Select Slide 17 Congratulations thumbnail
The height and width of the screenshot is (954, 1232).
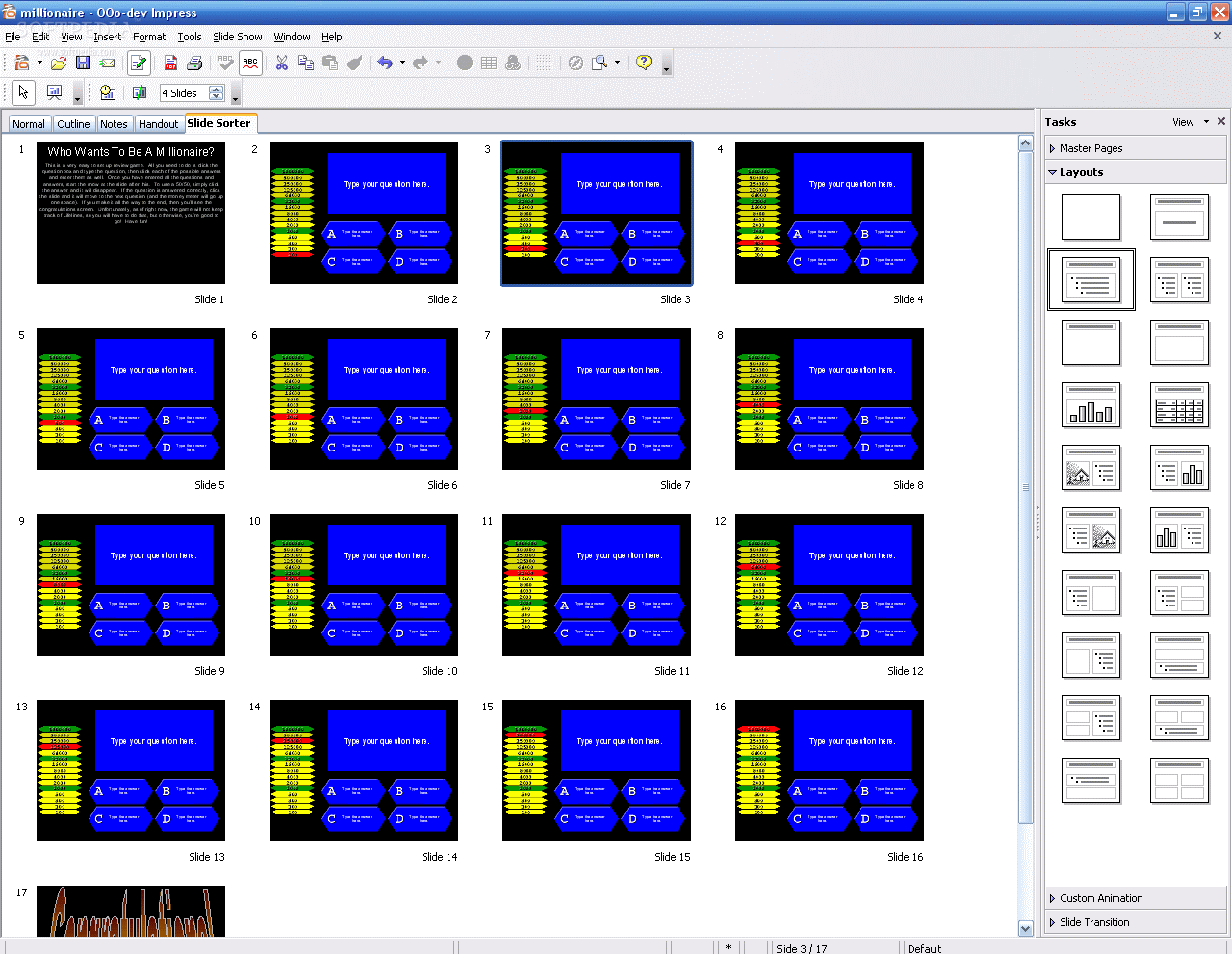point(131,912)
